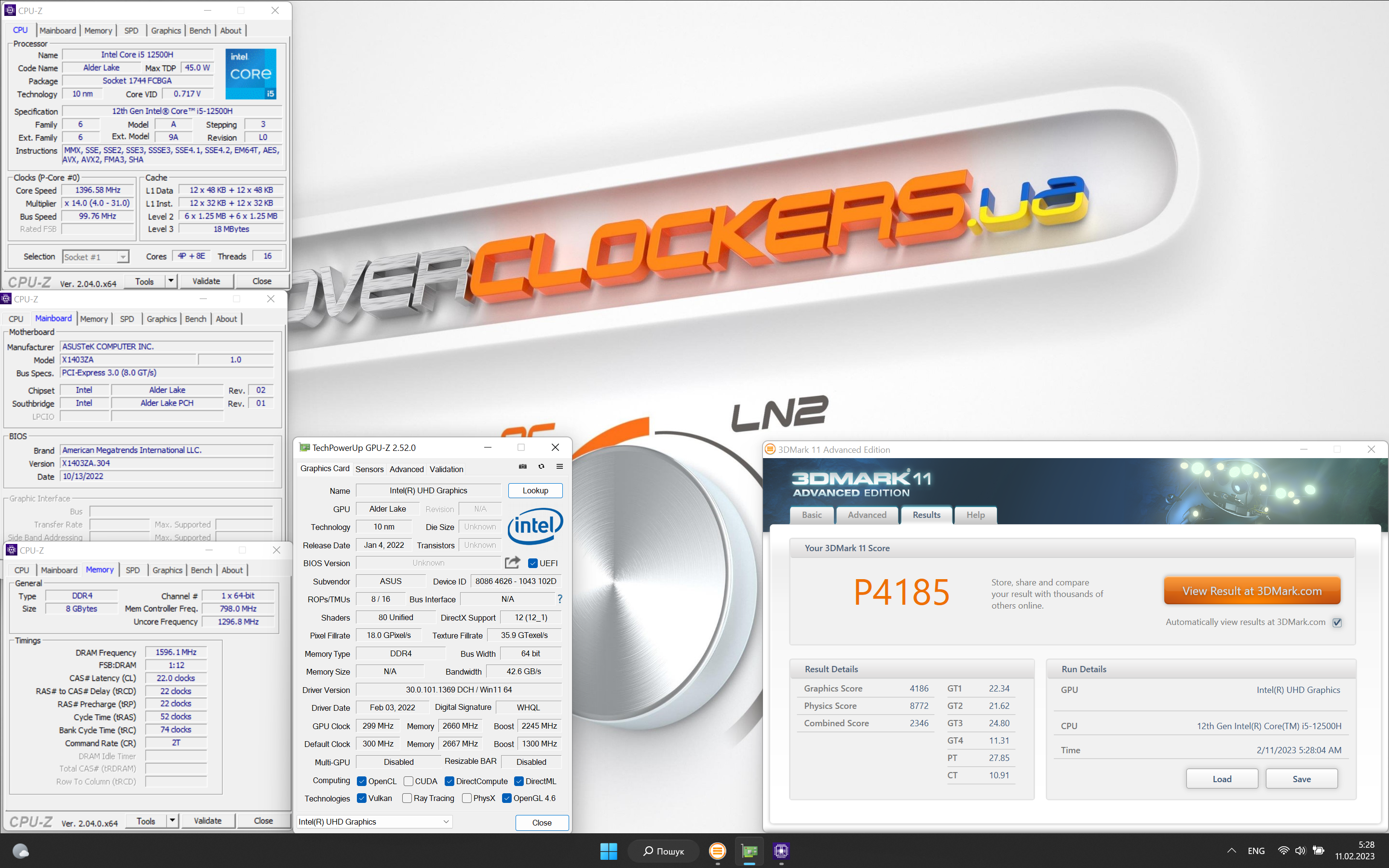Click the Core Speed value 1396.58 MHz

click(x=97, y=190)
